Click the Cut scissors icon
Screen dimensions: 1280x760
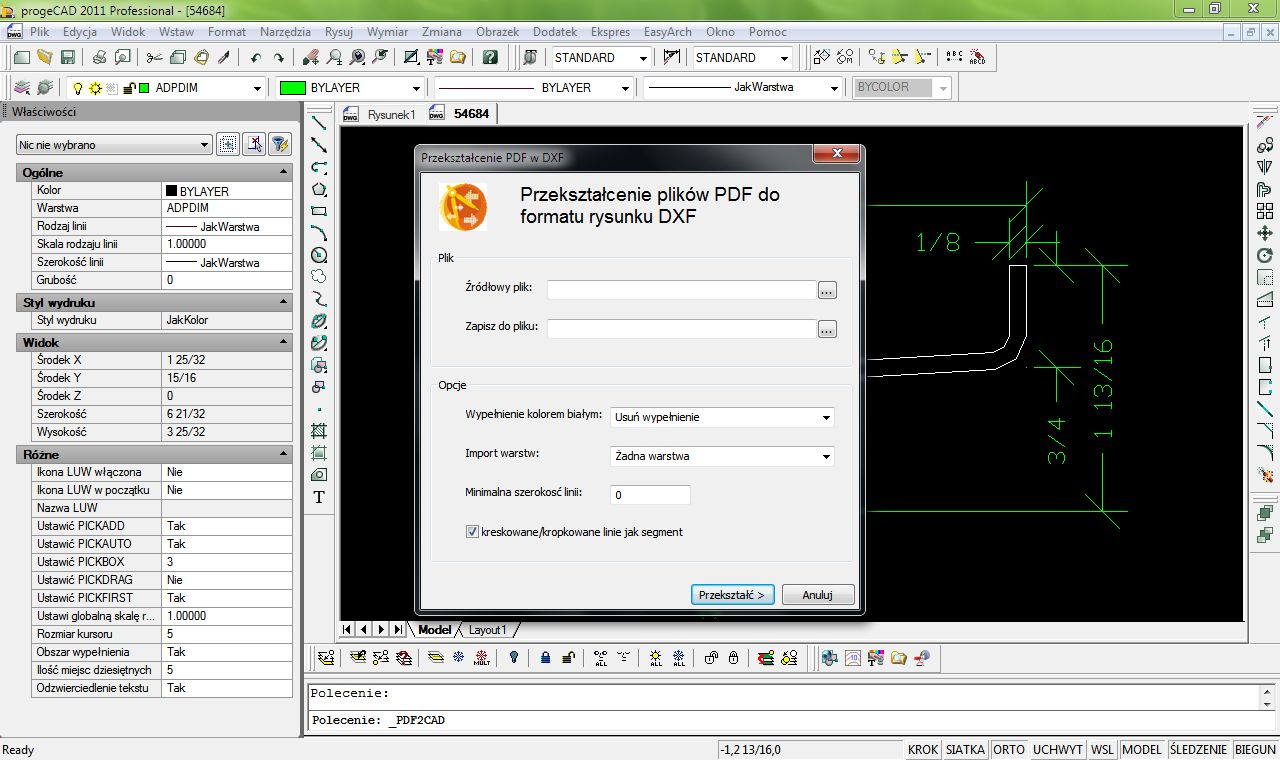pyautogui.click(x=154, y=57)
